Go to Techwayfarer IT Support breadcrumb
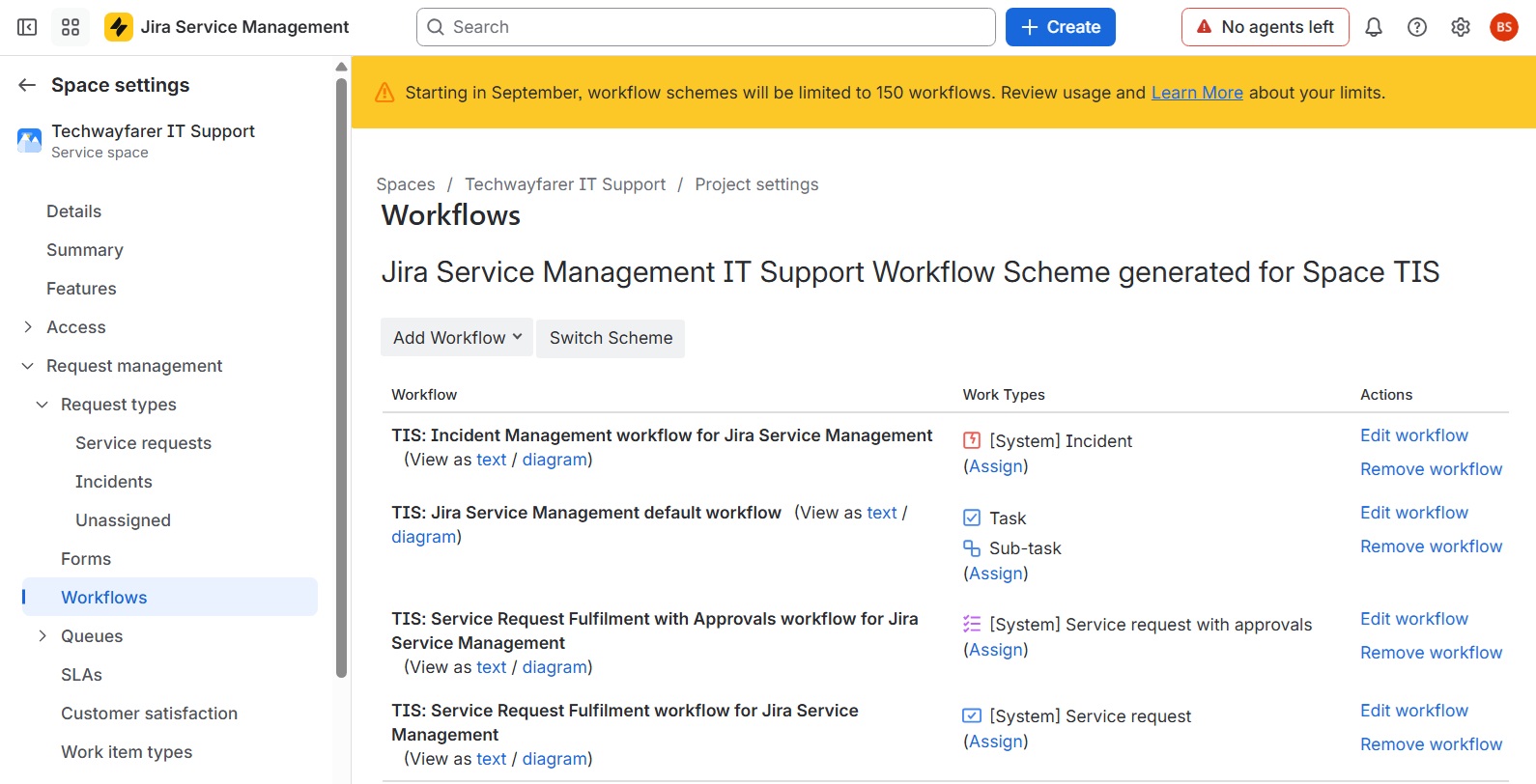 (x=565, y=184)
